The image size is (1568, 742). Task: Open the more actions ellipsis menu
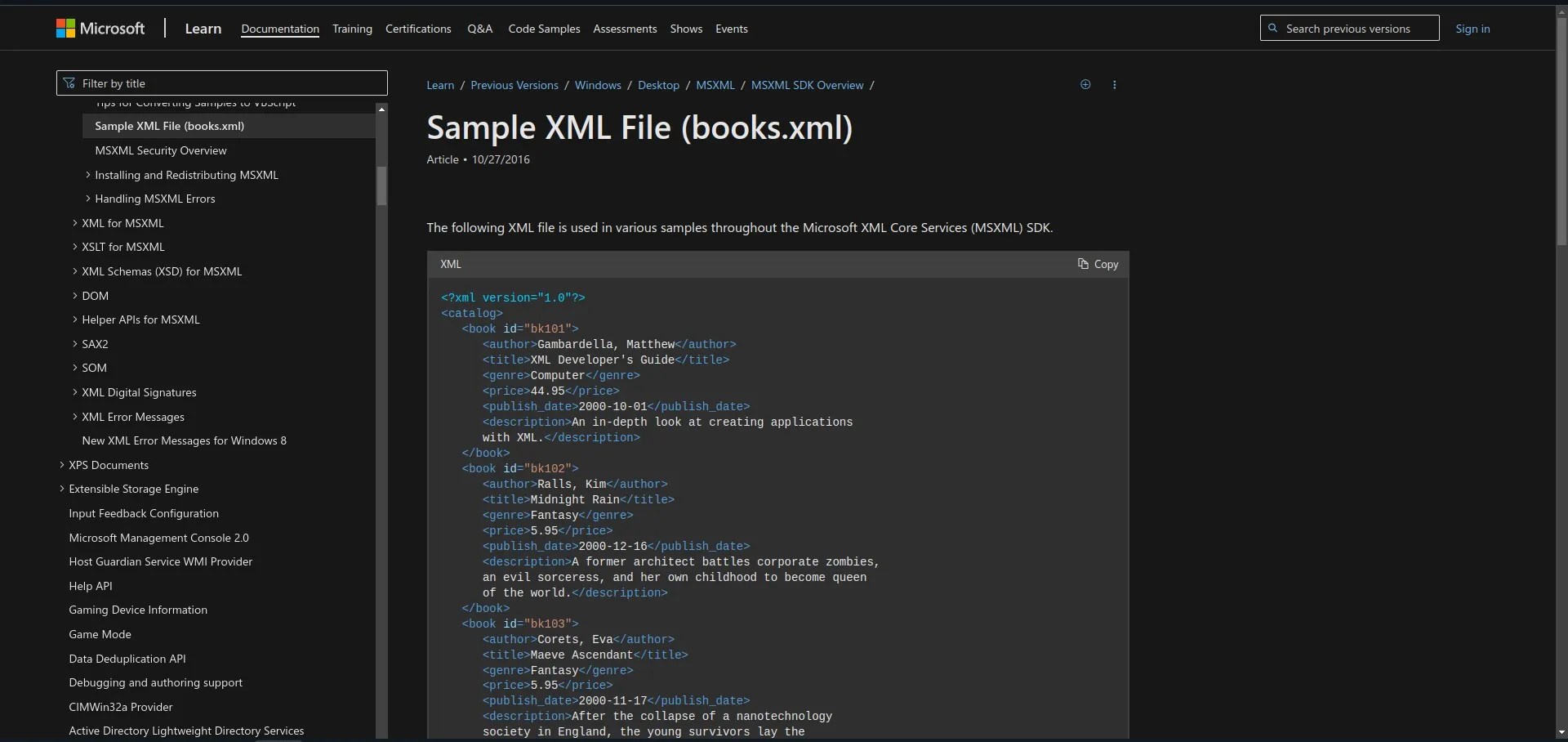pos(1115,84)
